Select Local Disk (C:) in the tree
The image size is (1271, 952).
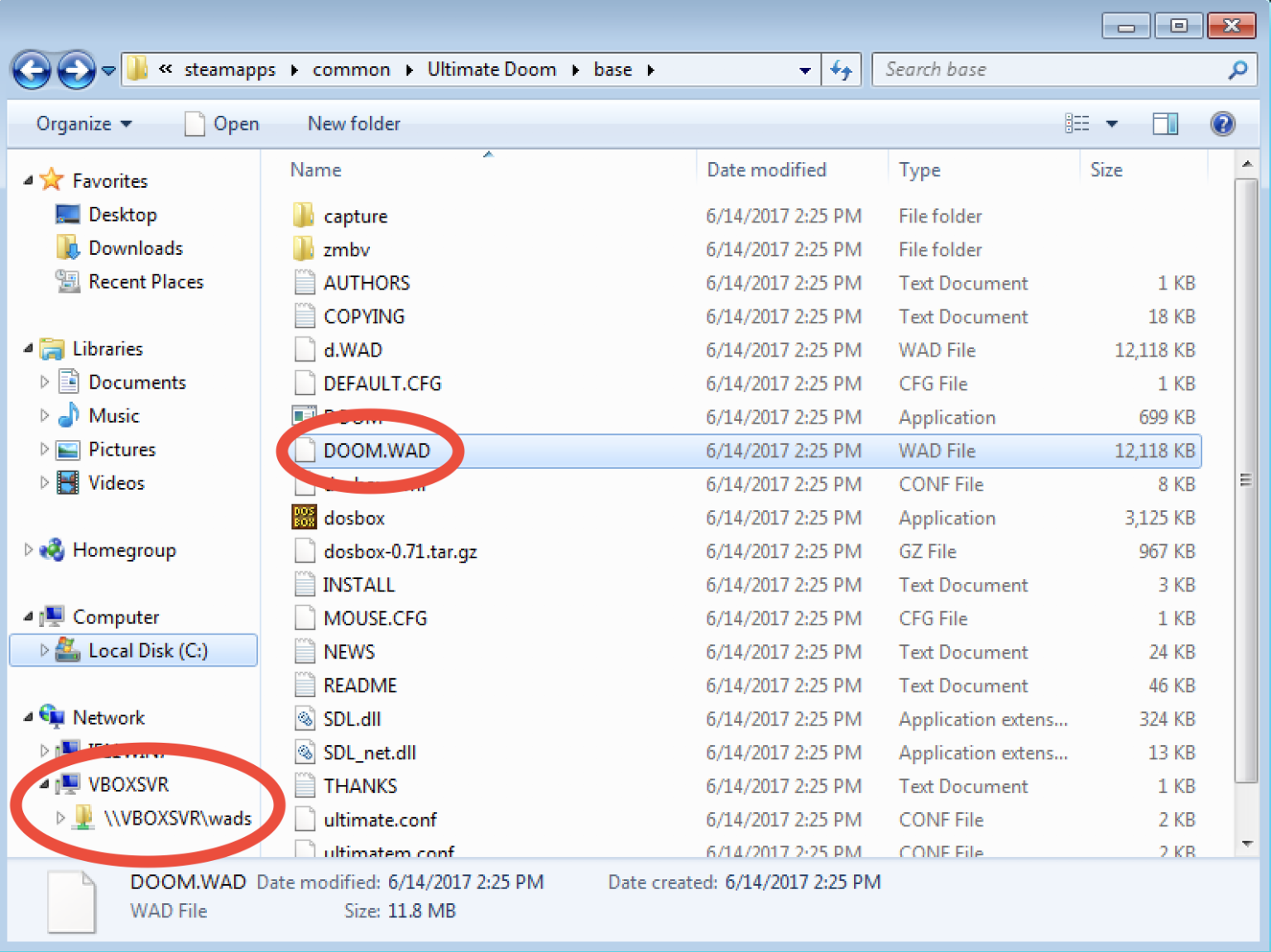[133, 651]
